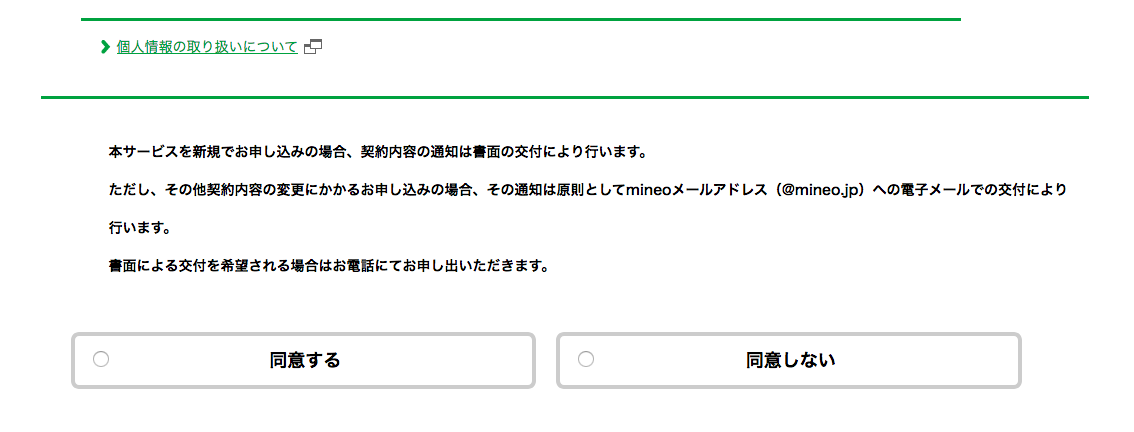1134x432 pixels.
Task: Click the short green divider above the privacy link
Action: [521, 20]
